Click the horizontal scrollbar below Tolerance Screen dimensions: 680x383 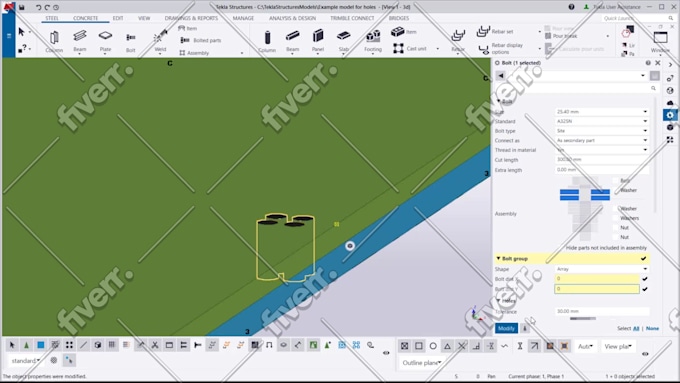tap(583, 319)
